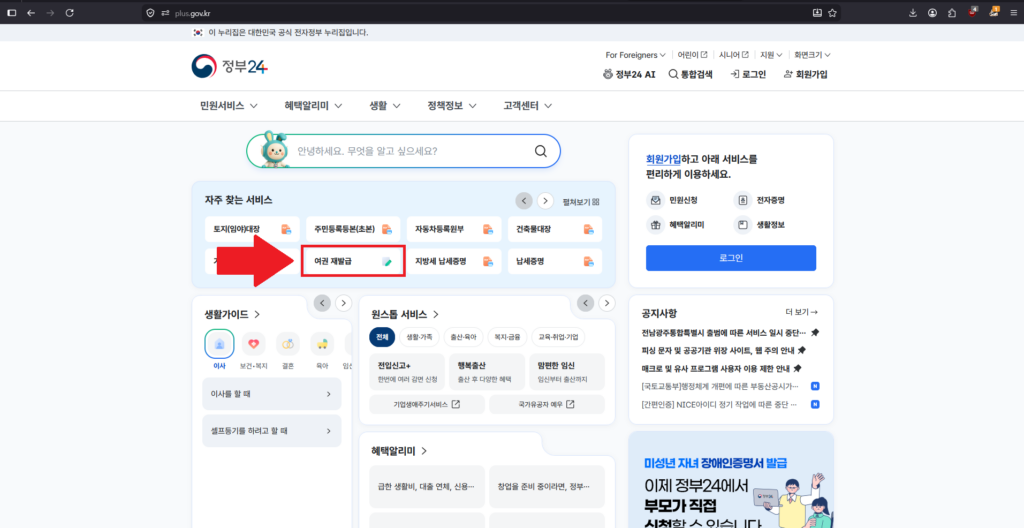Select 이사 life guide icon
Image resolution: width=1024 pixels, height=528 pixels.
(x=219, y=344)
